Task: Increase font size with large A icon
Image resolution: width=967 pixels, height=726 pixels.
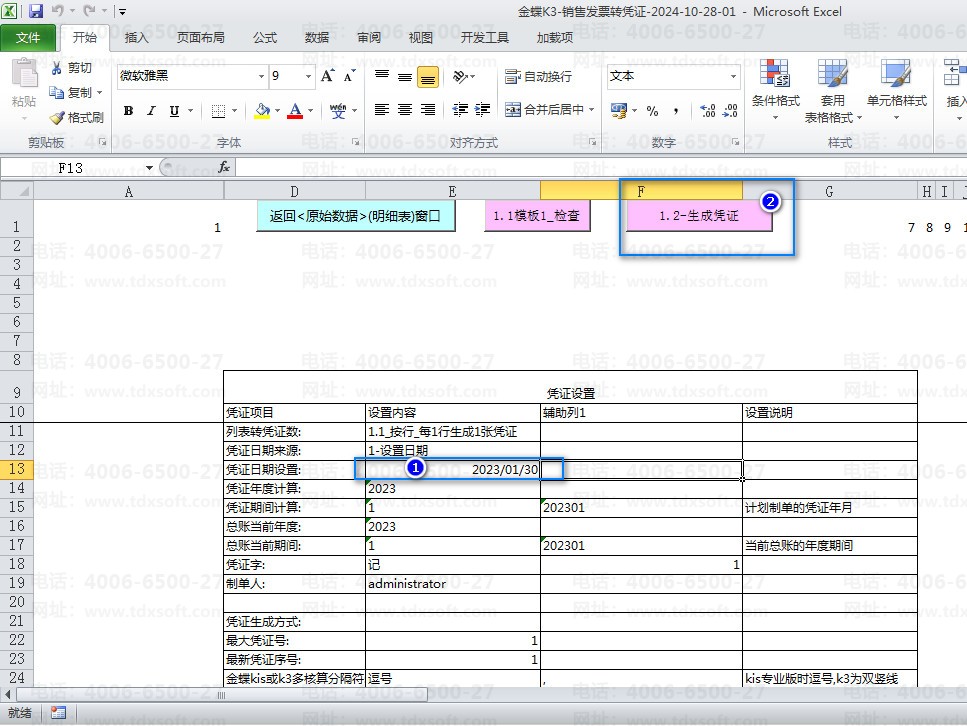Action: (x=327, y=76)
